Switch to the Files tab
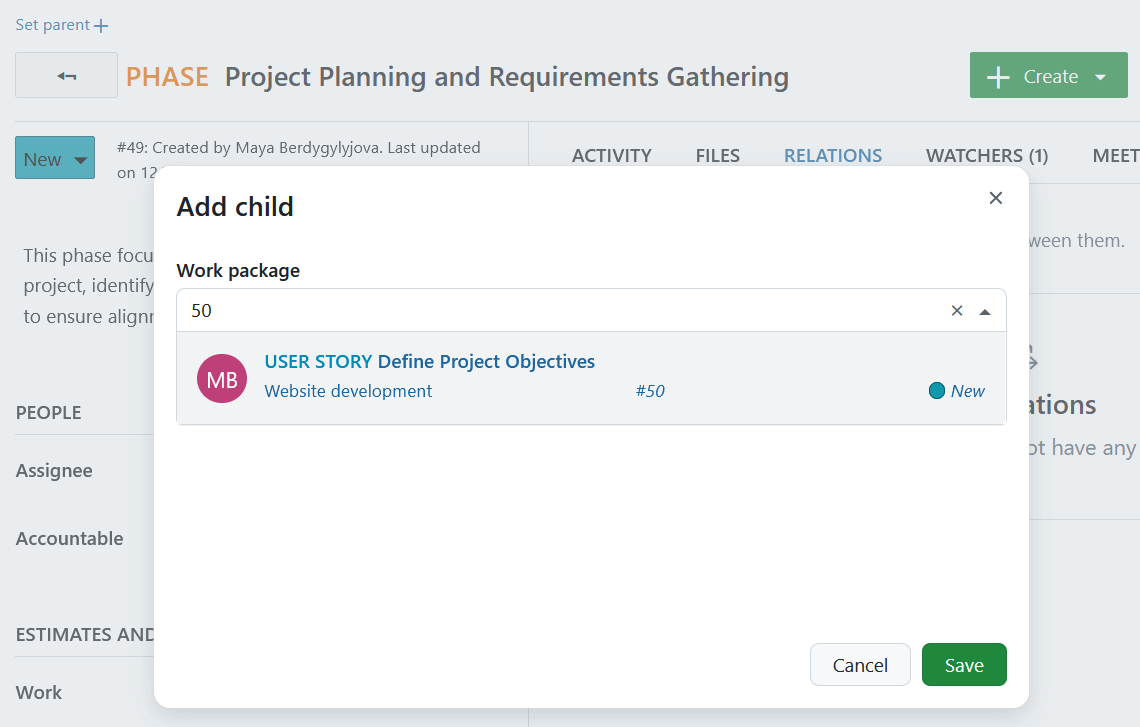Image resolution: width=1140 pixels, height=727 pixels. point(717,155)
